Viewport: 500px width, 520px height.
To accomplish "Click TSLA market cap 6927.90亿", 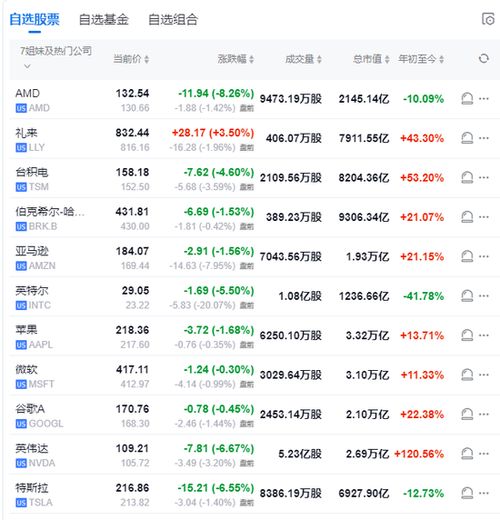I will [364, 493].
